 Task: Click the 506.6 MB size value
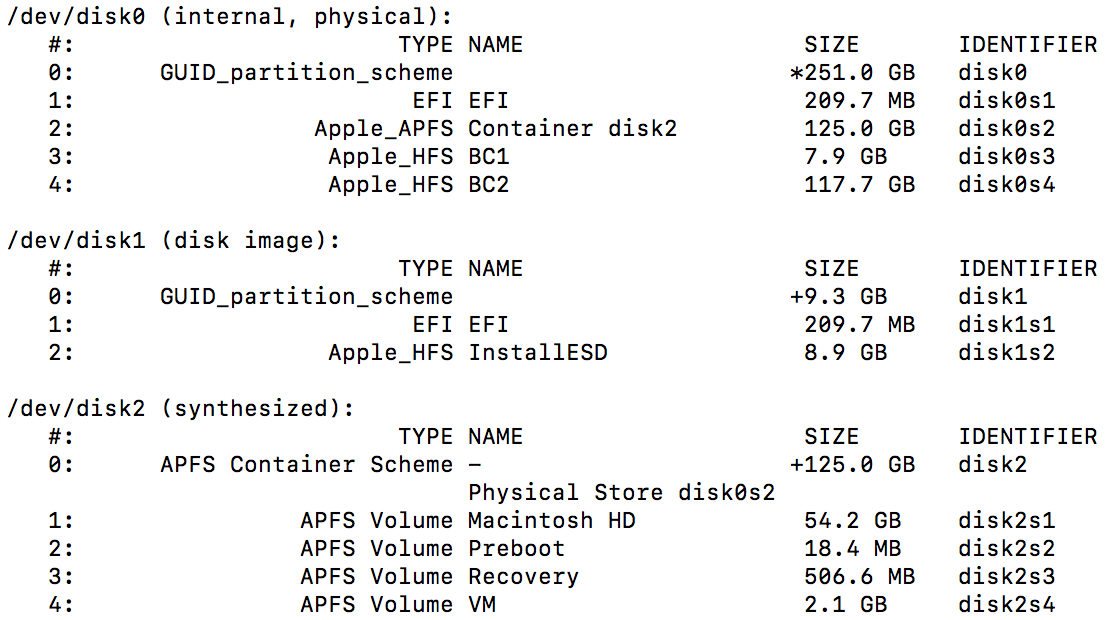point(859,576)
